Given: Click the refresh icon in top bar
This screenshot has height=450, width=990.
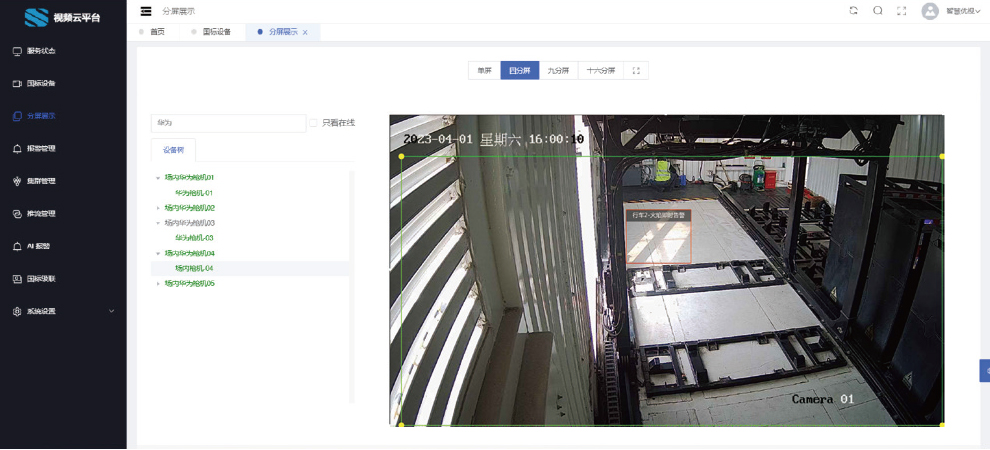Looking at the screenshot, I should (x=853, y=11).
